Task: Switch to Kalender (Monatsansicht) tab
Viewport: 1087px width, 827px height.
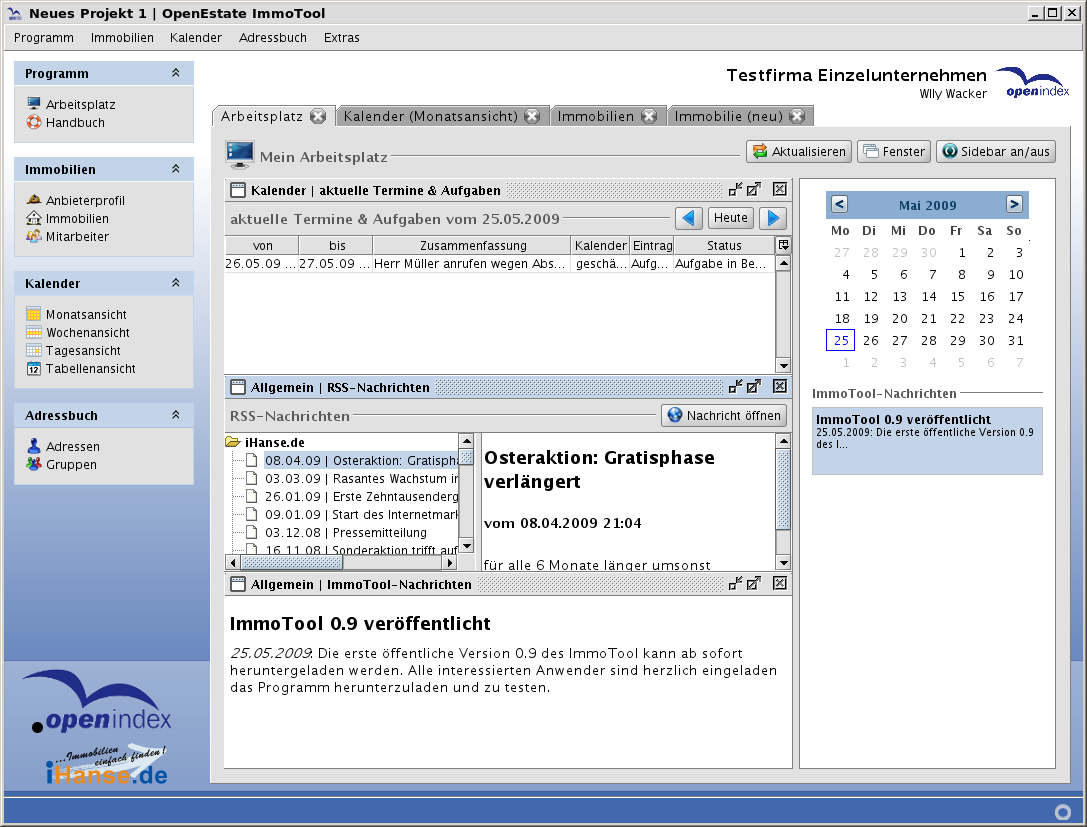Action: pos(430,116)
